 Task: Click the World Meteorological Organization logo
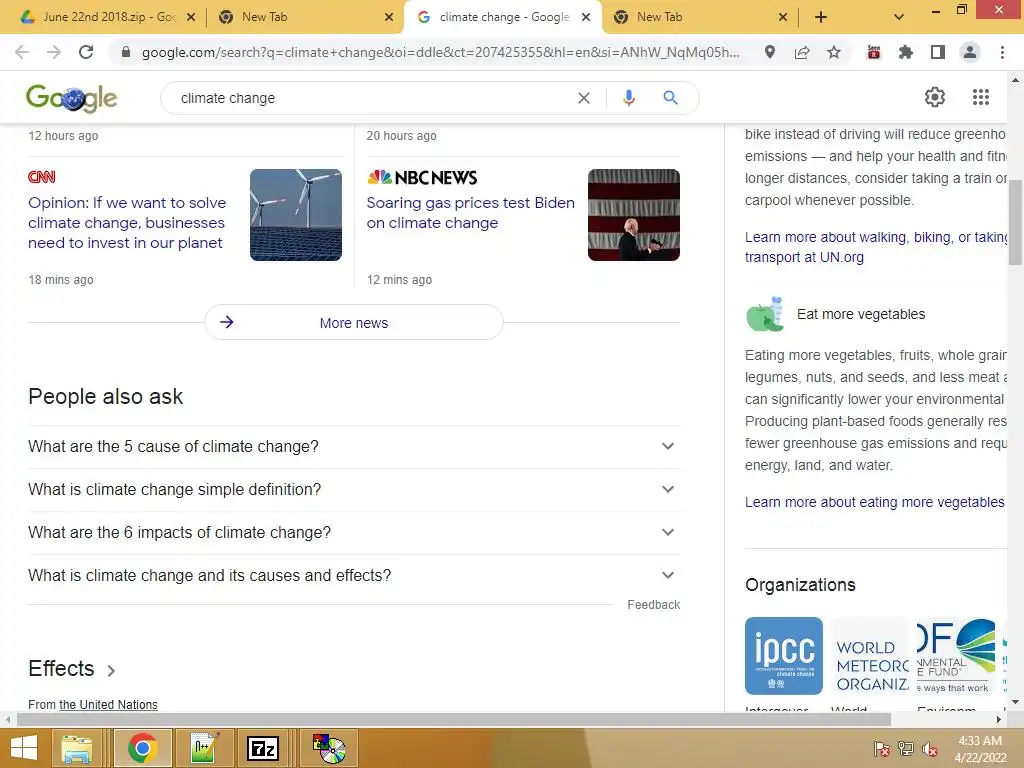(x=870, y=656)
